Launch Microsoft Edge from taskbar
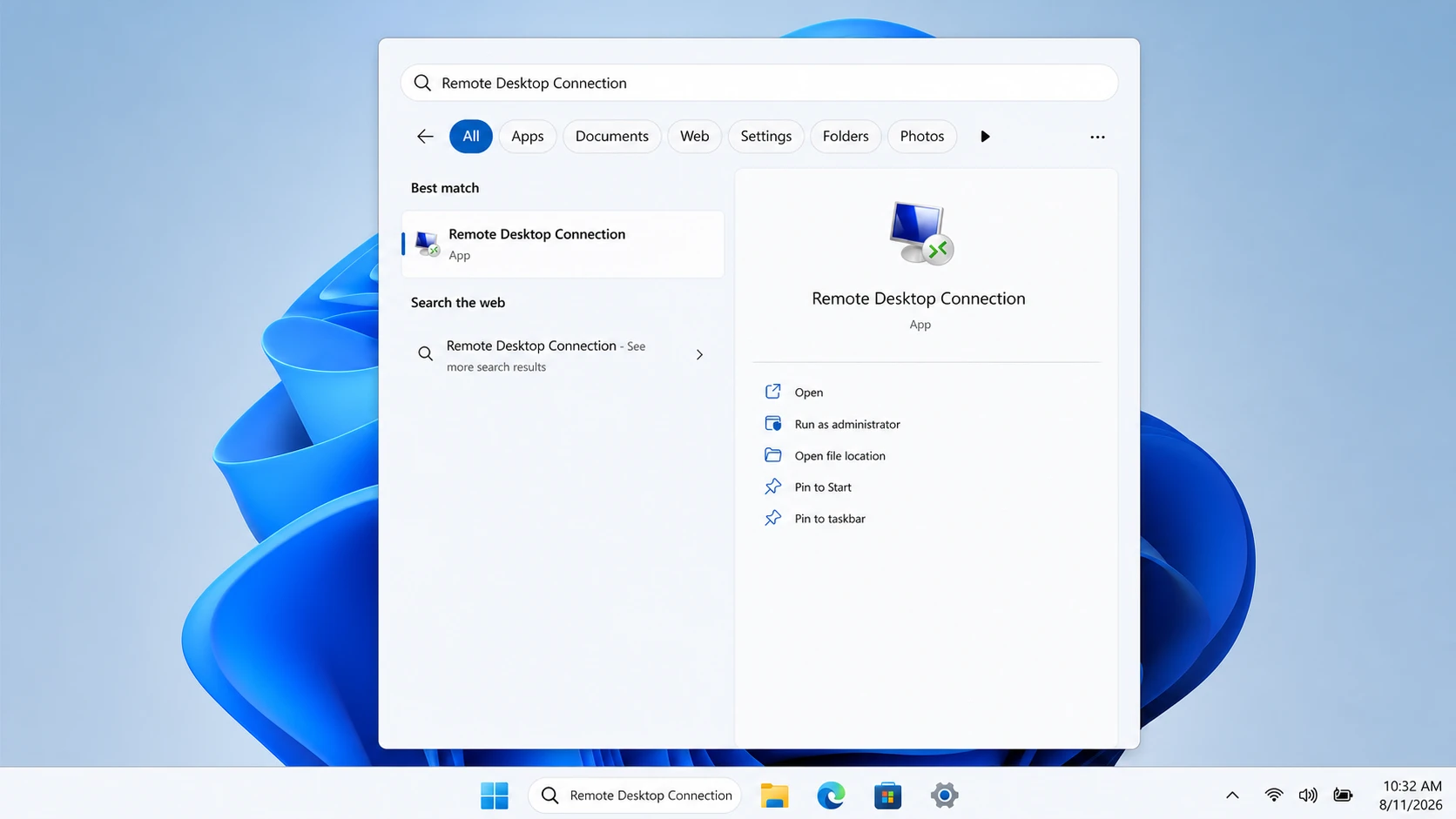The image size is (1456, 819). coord(831,795)
